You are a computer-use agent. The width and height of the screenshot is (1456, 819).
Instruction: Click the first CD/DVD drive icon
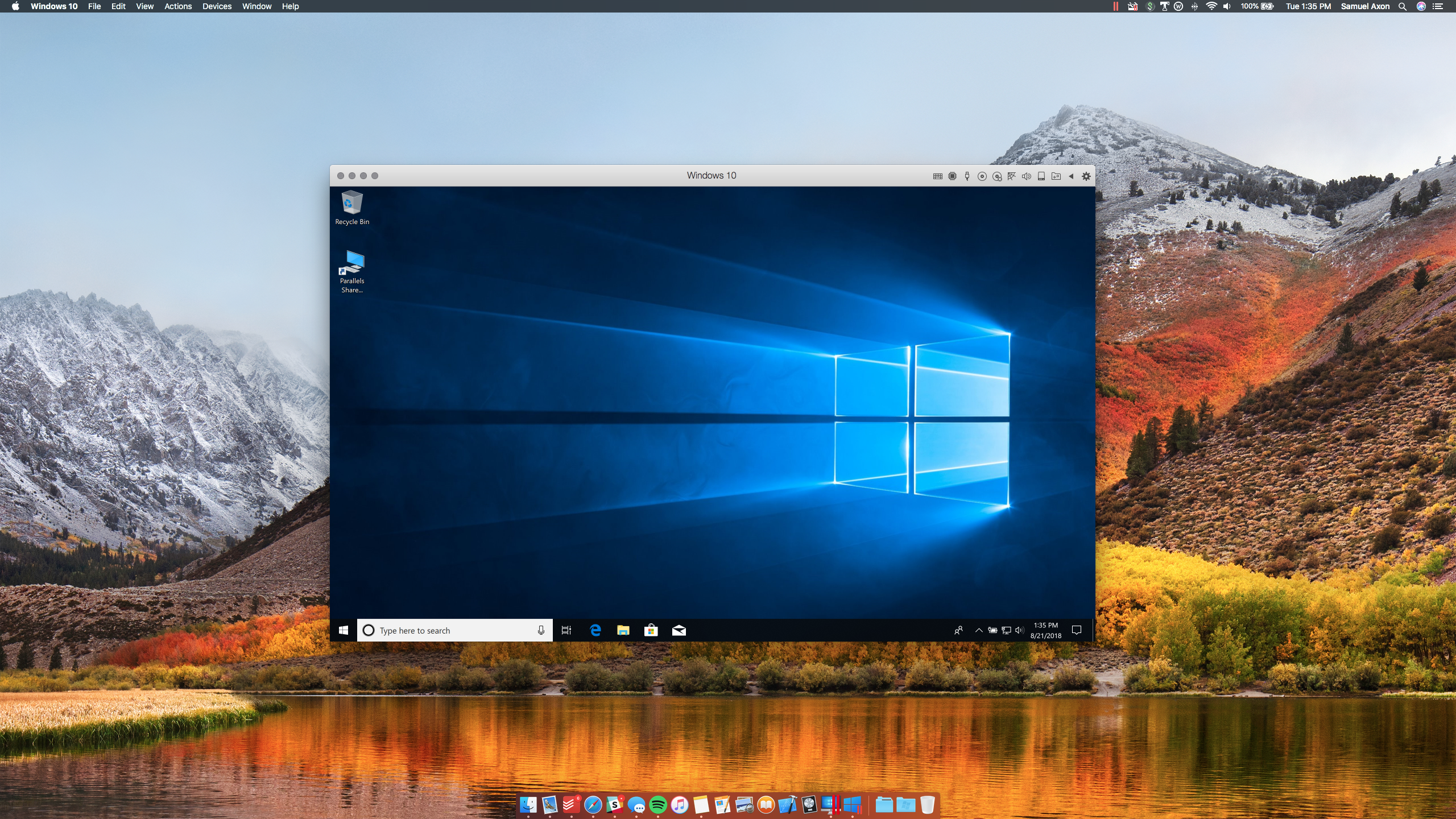(982, 176)
